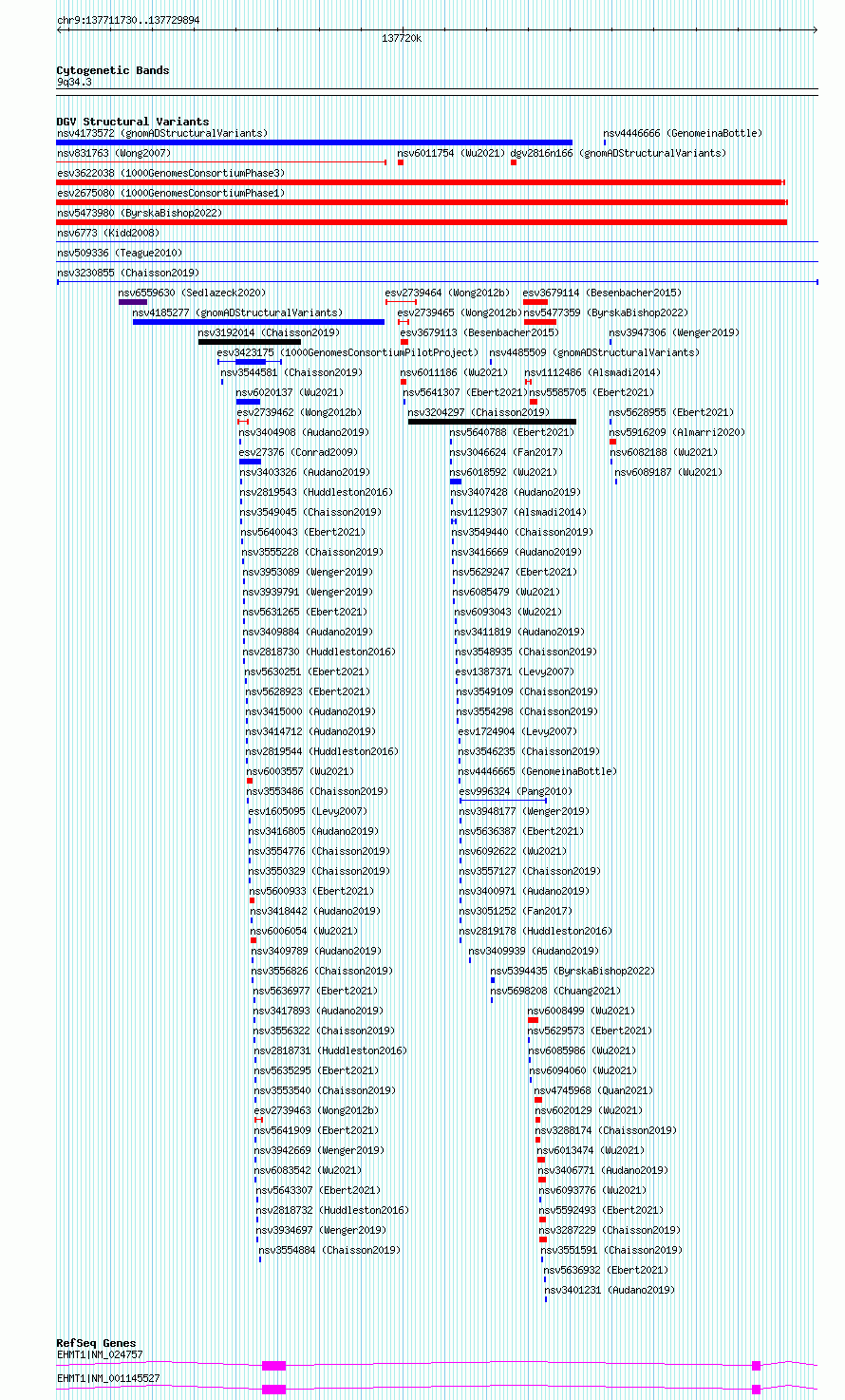The width and height of the screenshot is (845, 1400).
Task: Click the nsv6559630 Sedlazeck2020 purple bar
Action: (133, 302)
